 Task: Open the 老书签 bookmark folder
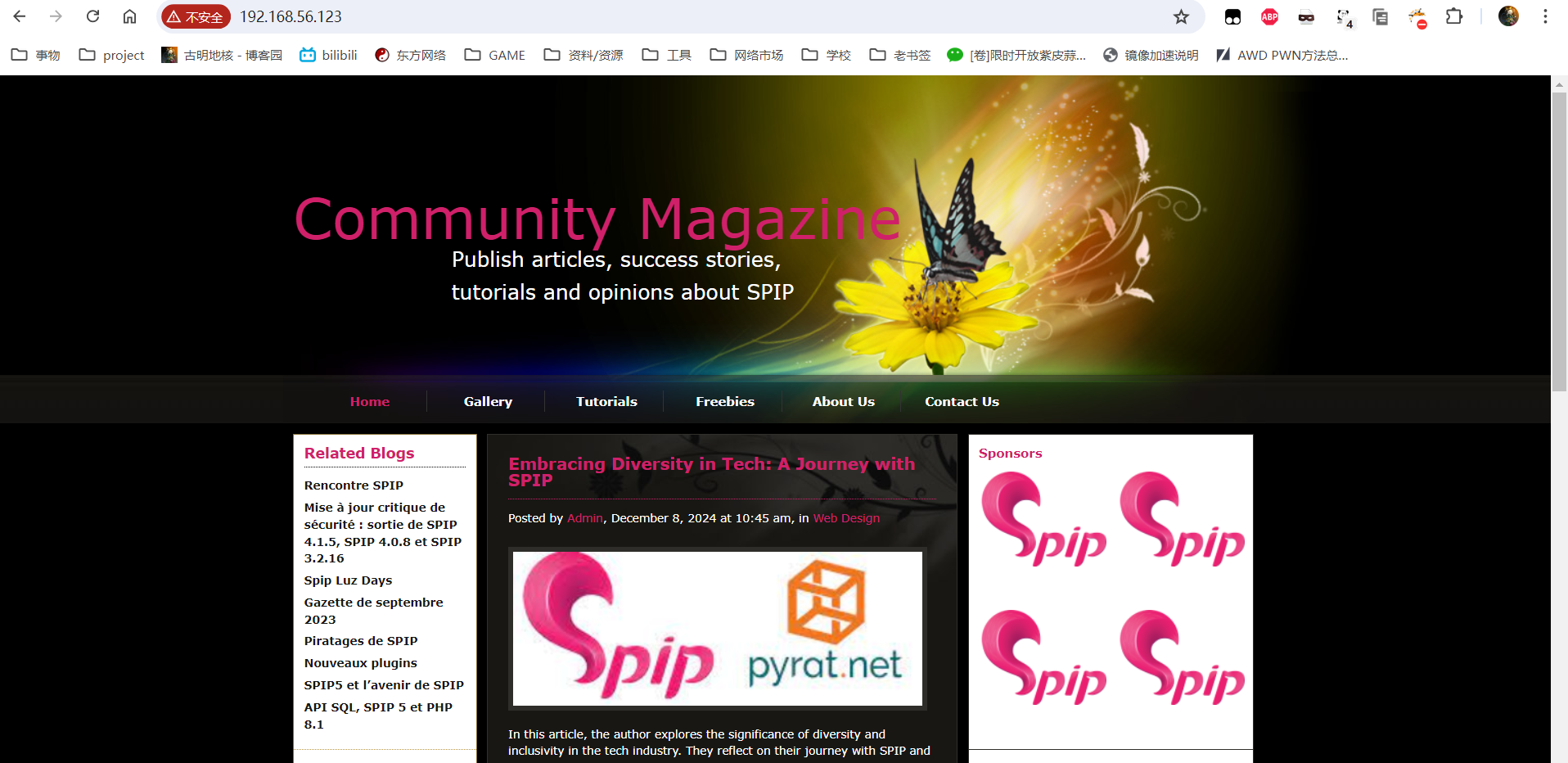(900, 55)
